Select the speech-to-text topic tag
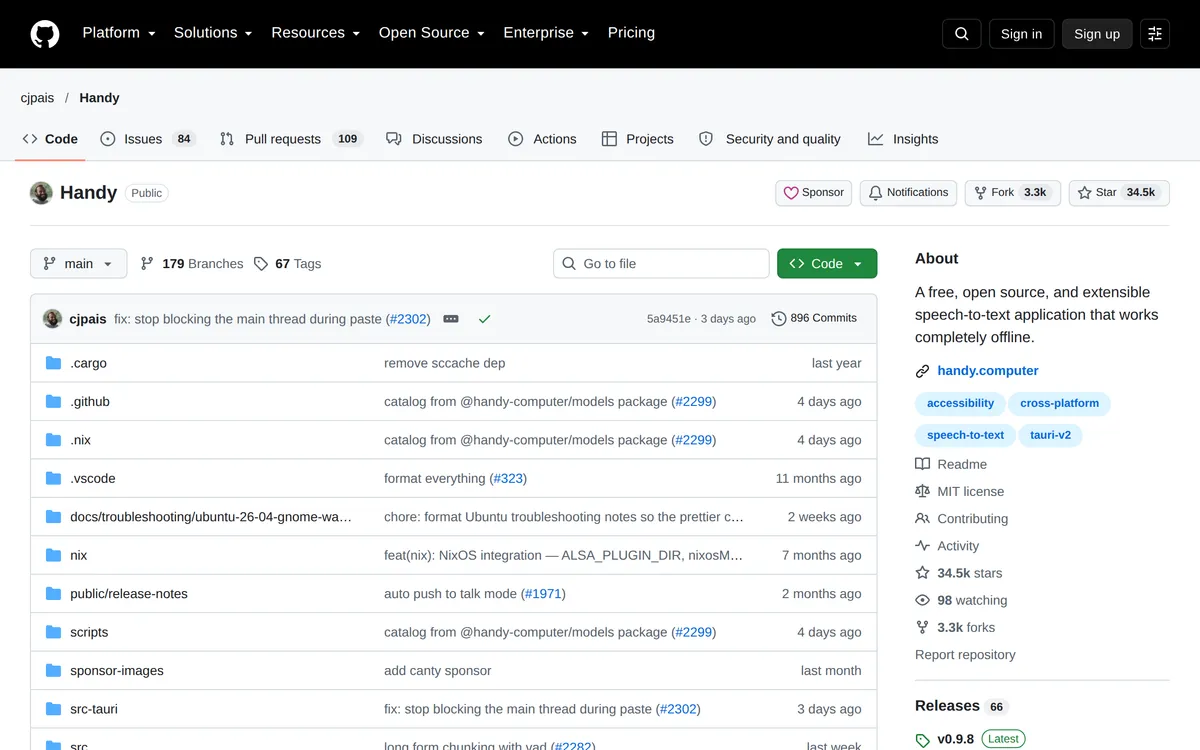The height and width of the screenshot is (750, 1200). (x=965, y=435)
